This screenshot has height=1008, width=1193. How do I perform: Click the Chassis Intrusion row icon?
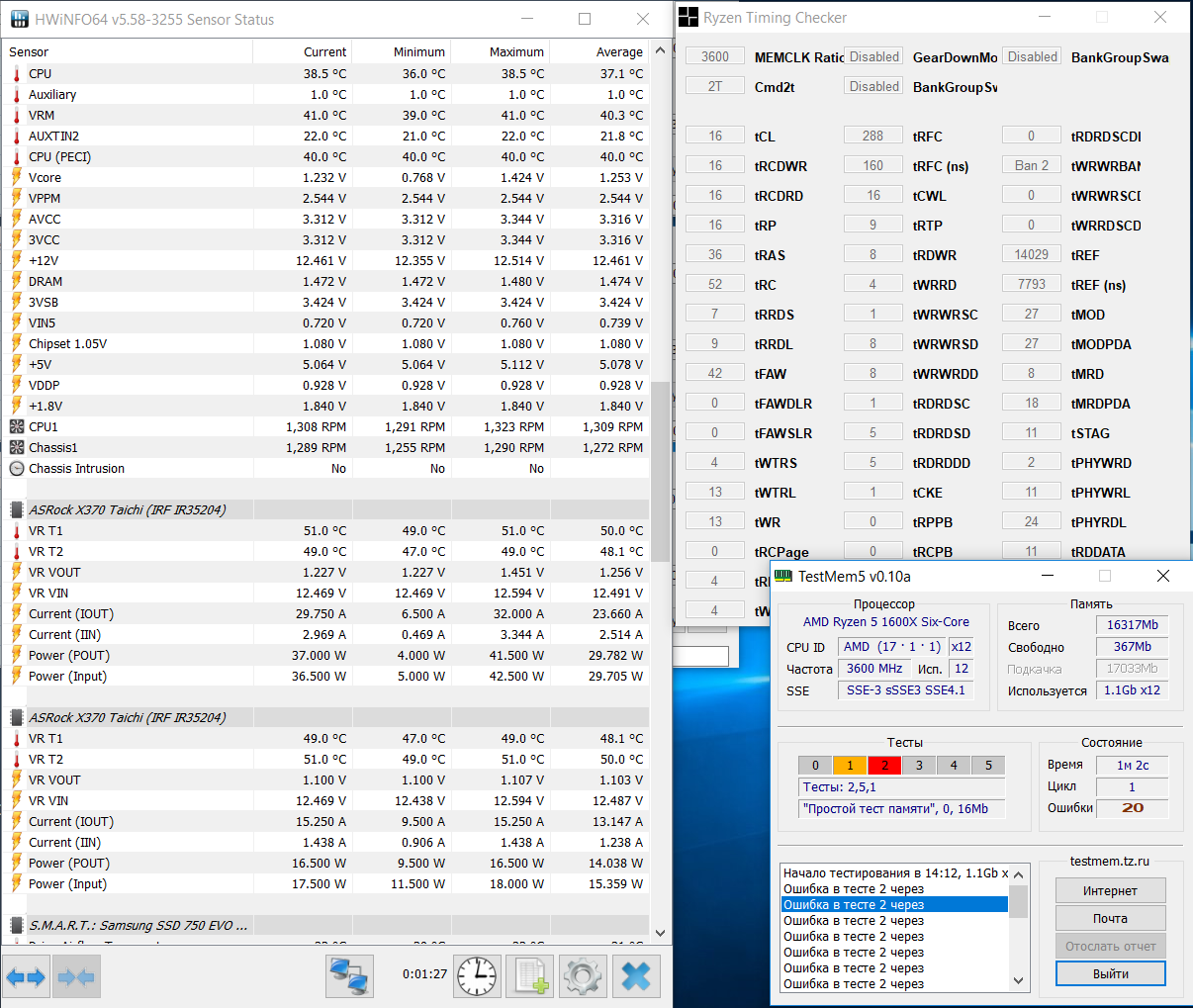click(17, 468)
